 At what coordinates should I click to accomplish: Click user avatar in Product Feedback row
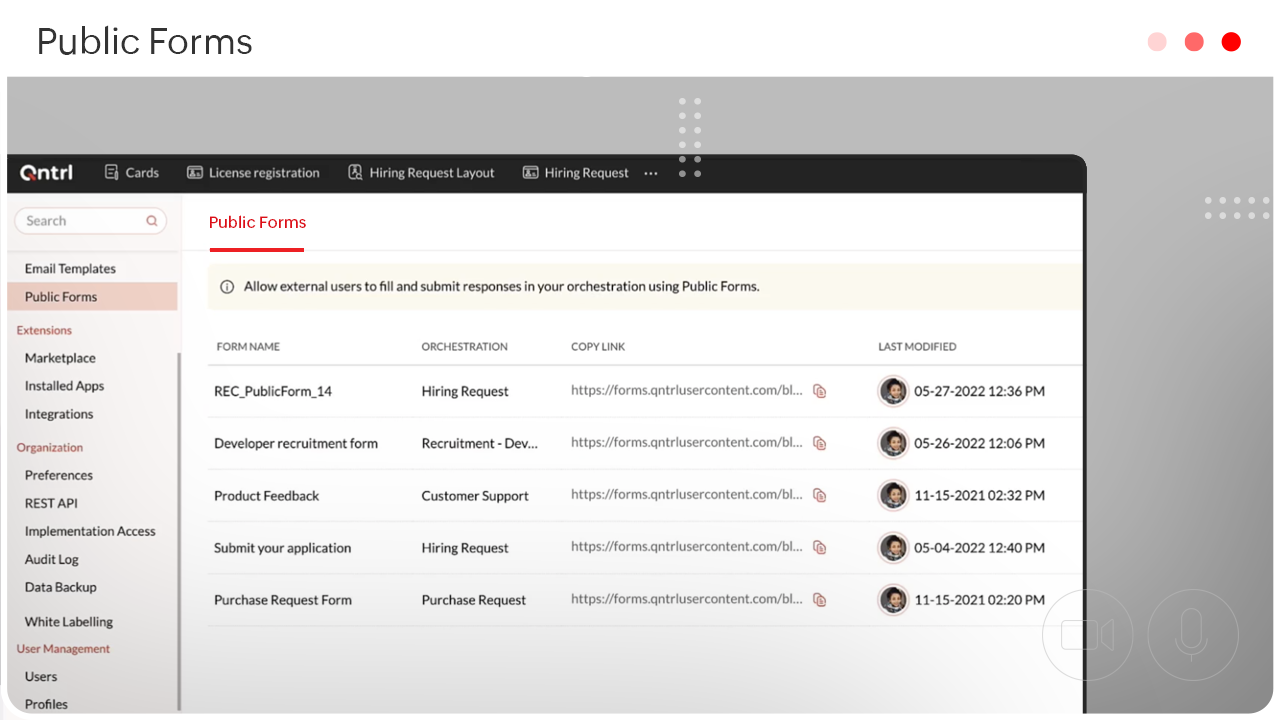(x=892, y=495)
